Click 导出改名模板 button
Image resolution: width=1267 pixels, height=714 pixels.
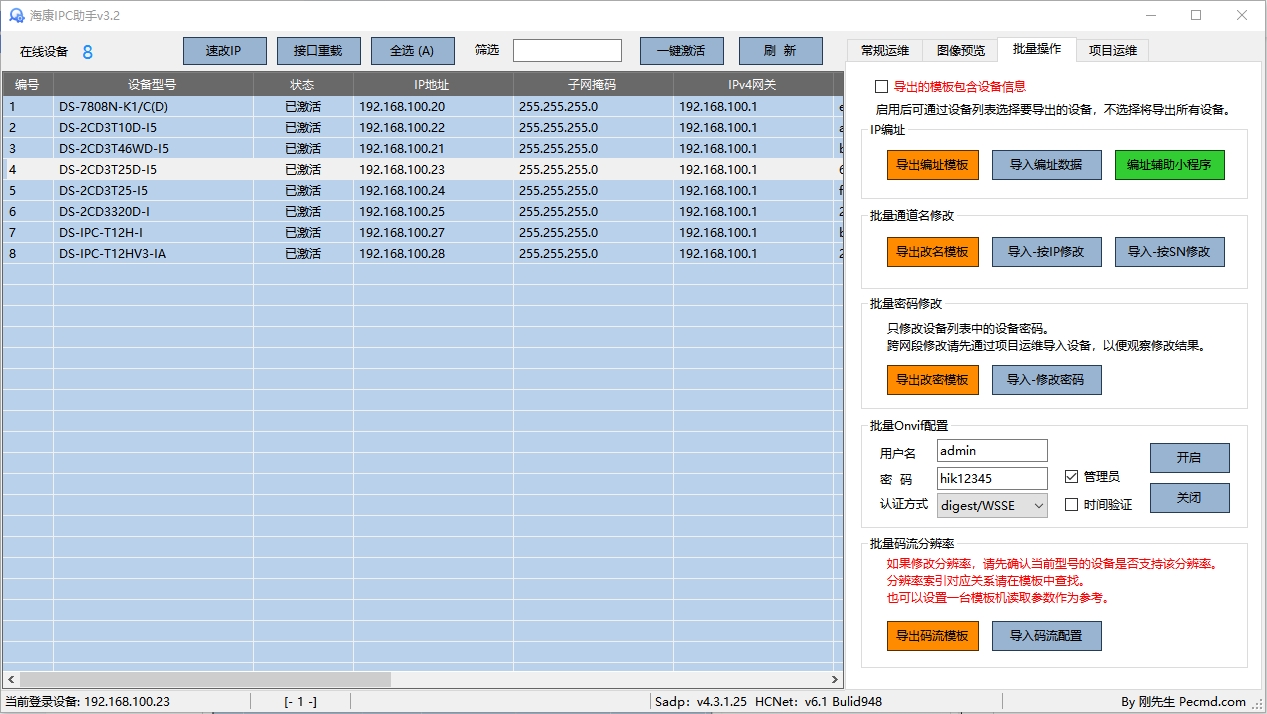[x=932, y=252]
